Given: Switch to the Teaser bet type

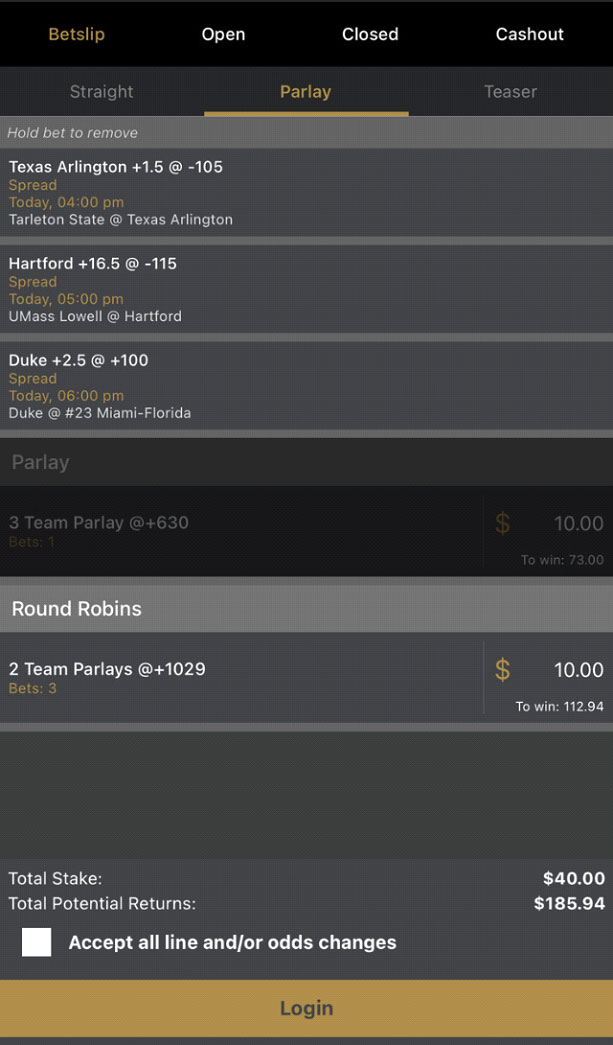Looking at the screenshot, I should pos(510,92).
